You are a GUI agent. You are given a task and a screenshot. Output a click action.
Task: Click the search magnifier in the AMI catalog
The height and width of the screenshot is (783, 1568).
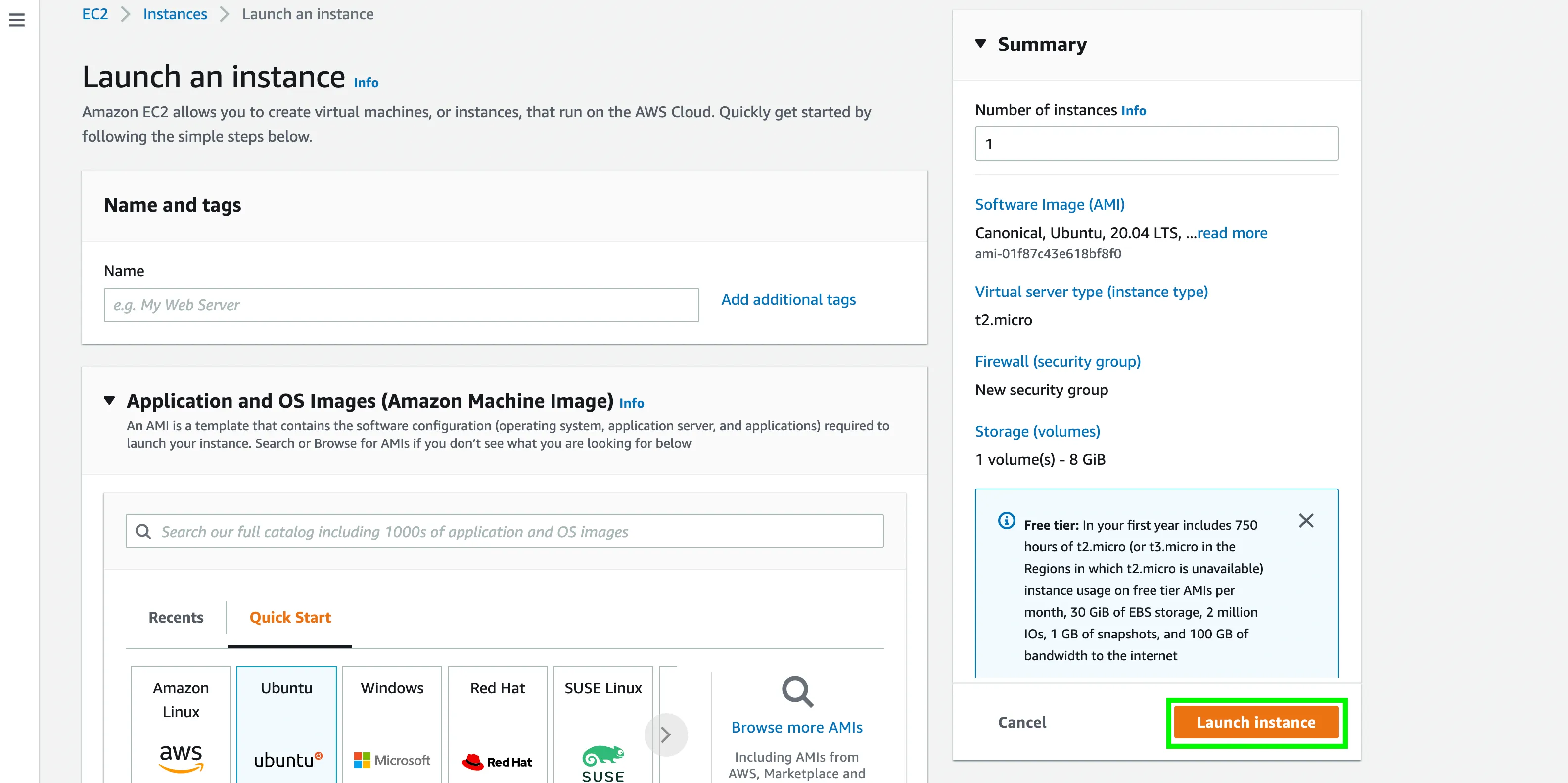(x=143, y=531)
